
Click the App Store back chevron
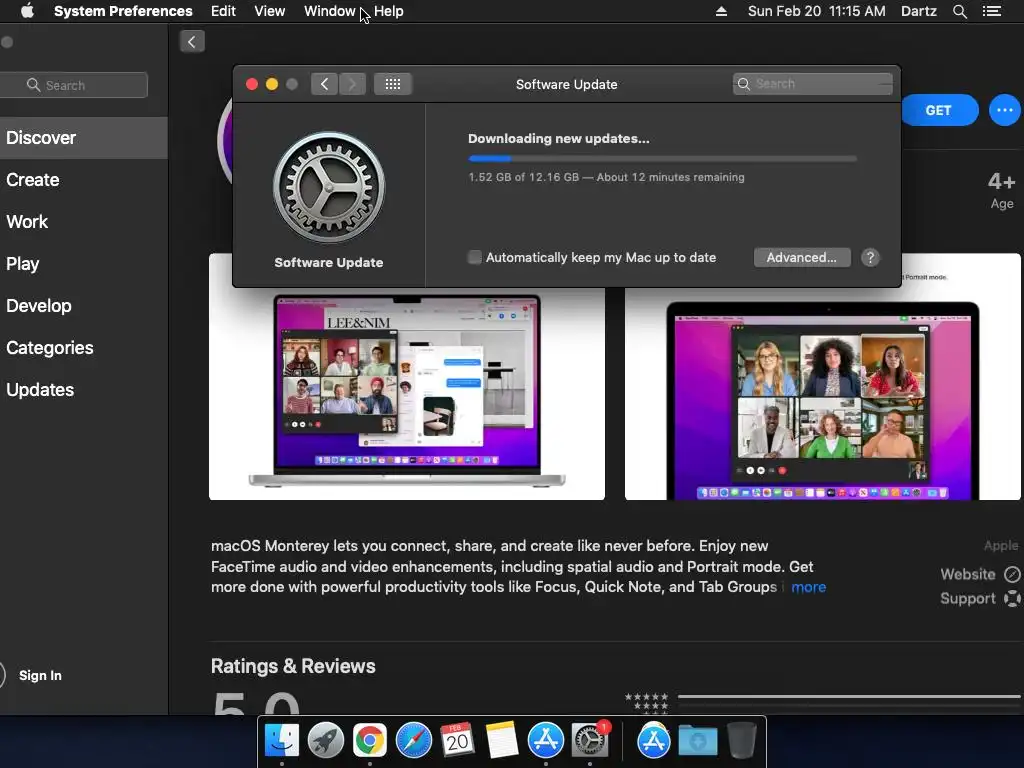191,42
